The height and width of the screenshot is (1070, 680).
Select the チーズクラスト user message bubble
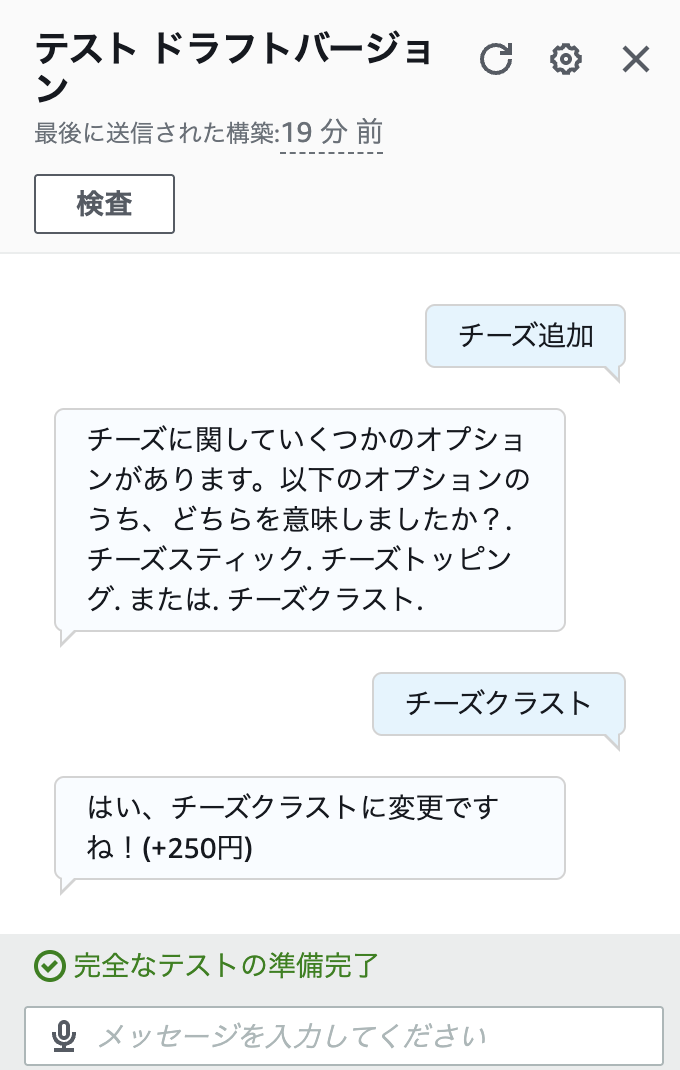[x=498, y=703]
